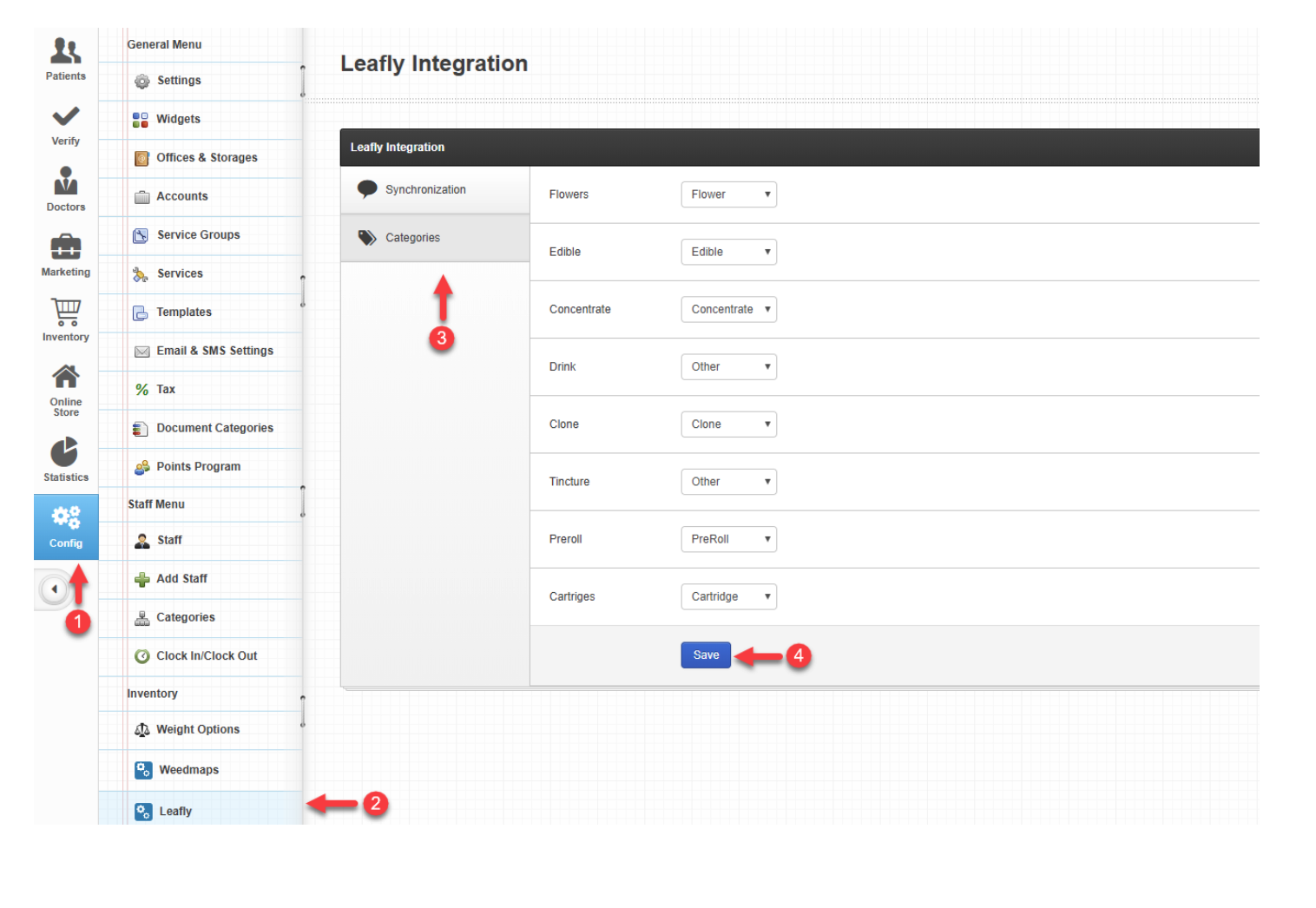Save the Leafly category mapping

(x=706, y=655)
